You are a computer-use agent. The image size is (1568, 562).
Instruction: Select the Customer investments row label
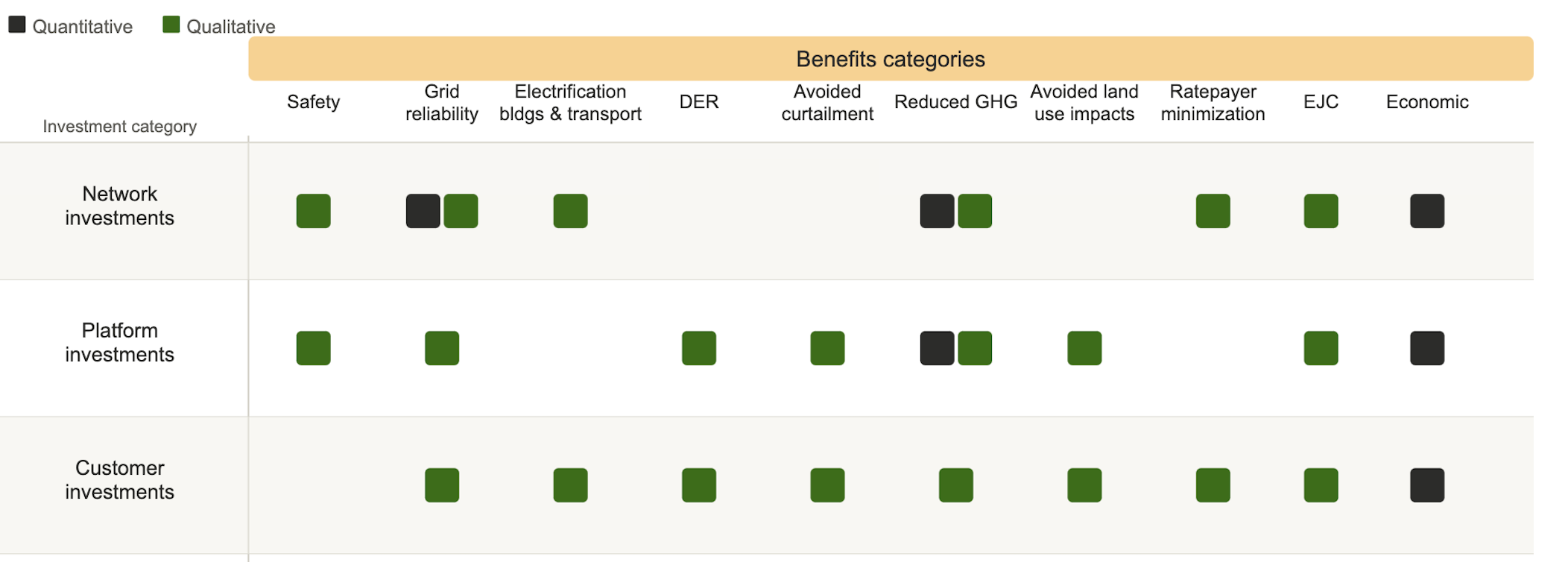coord(120,479)
